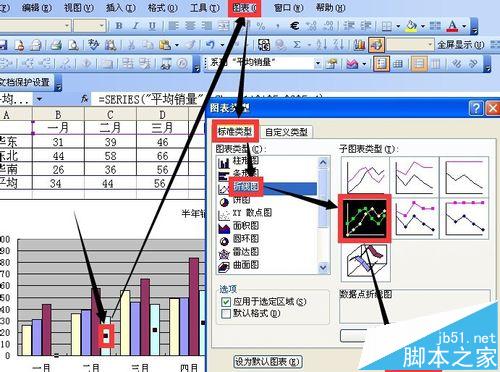The image size is (500, 372).
Task: Open the font color dropdown arrow
Action: point(464,26)
